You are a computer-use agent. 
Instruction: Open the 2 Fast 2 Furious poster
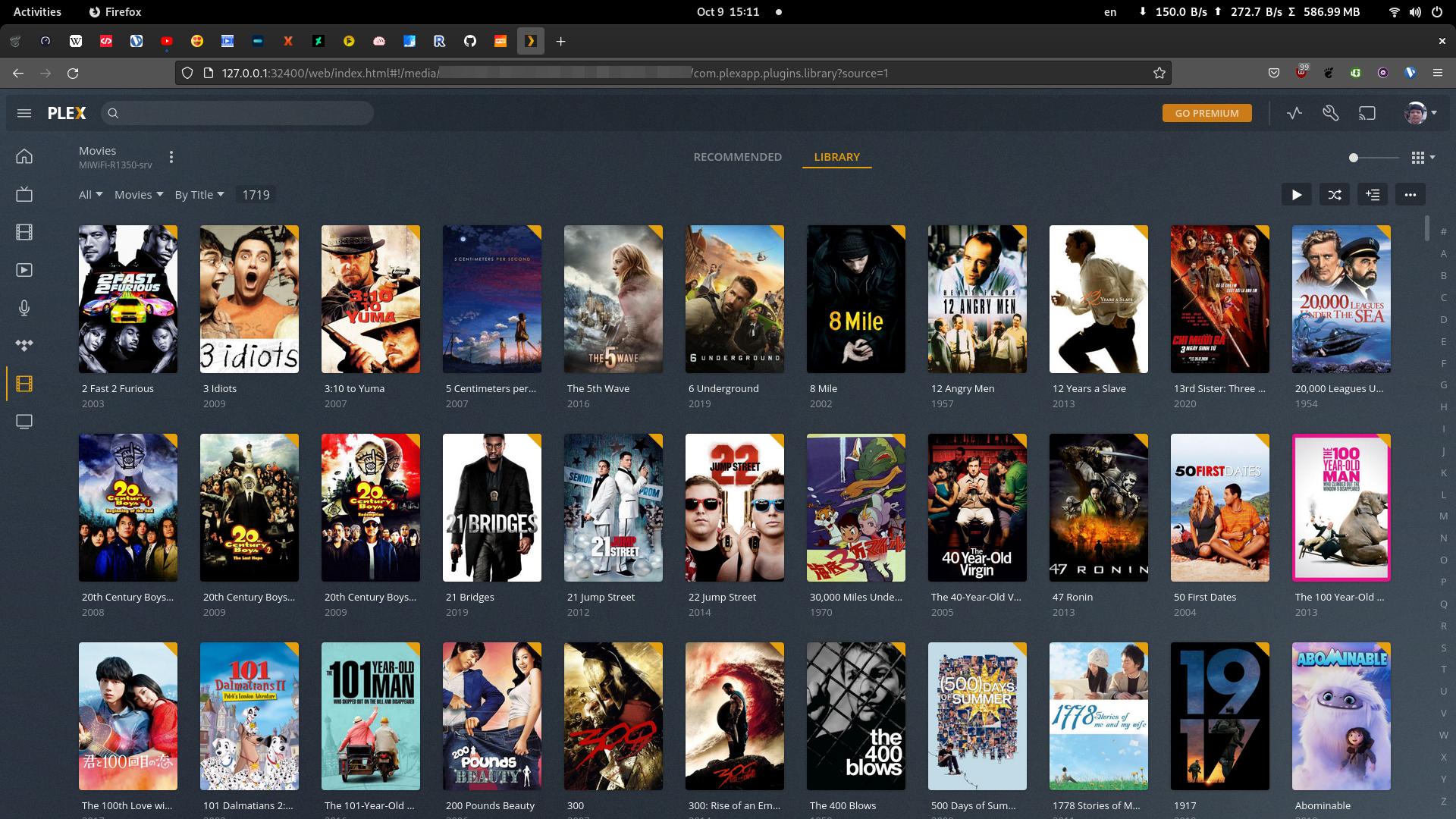pos(128,299)
